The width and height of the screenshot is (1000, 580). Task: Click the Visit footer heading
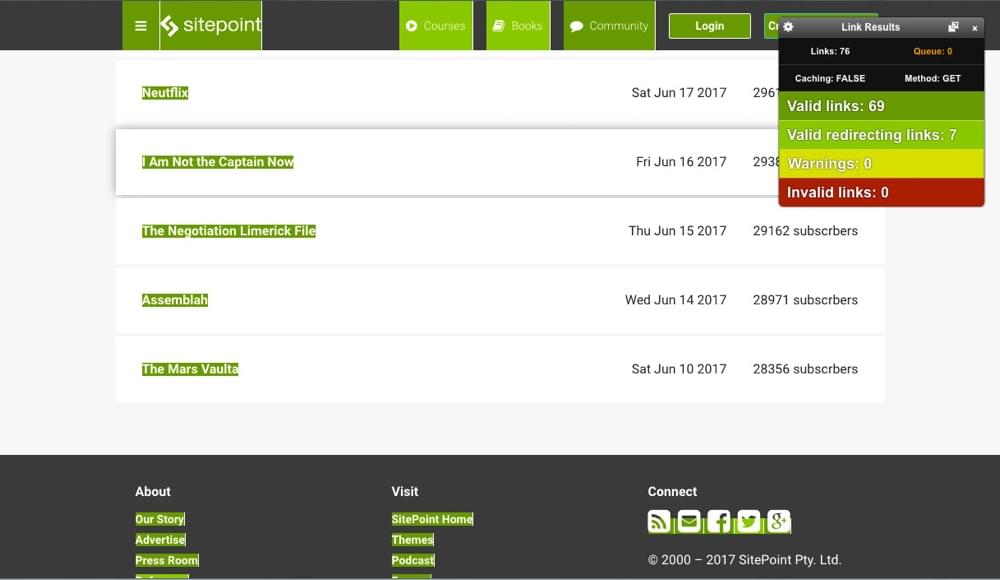405,491
